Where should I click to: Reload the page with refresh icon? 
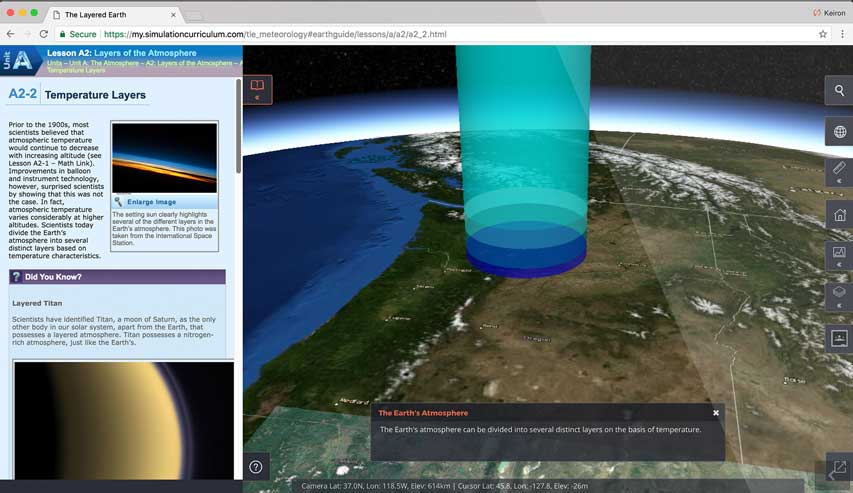[x=44, y=34]
